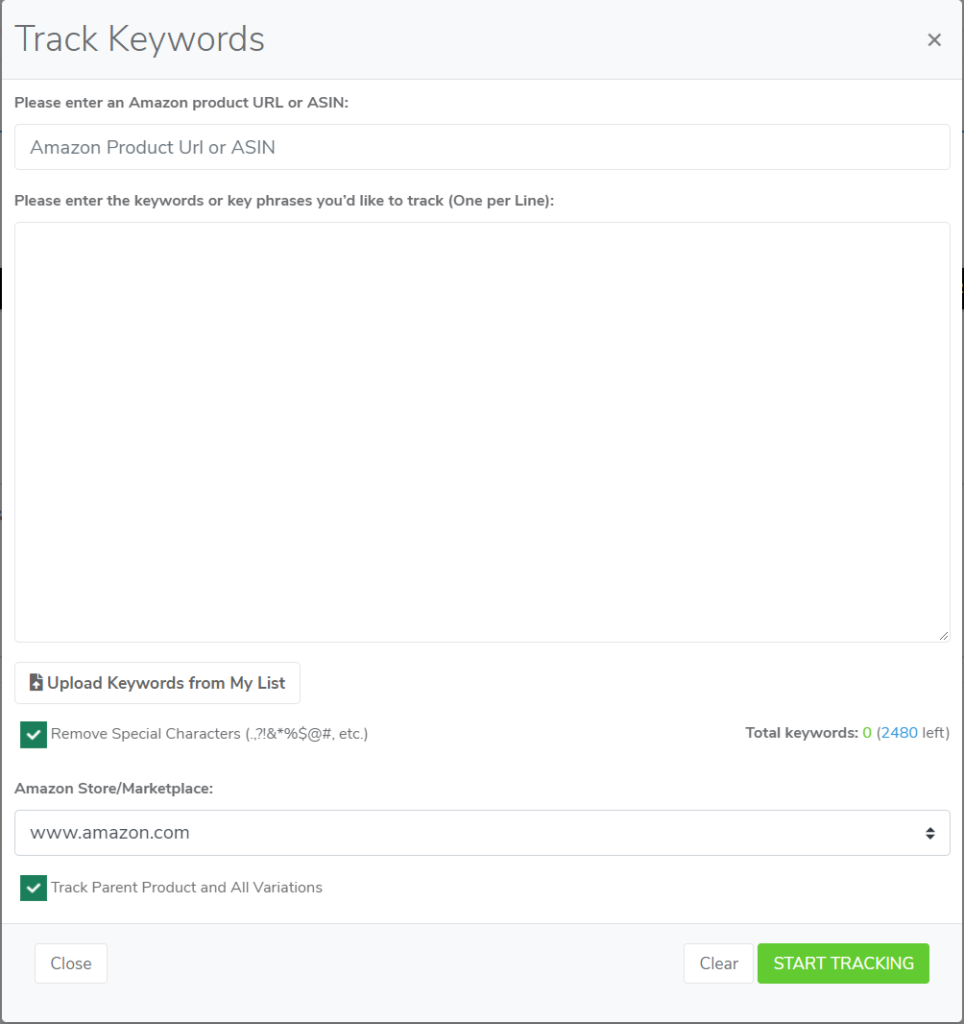Click the Amazon Store/Marketplace field label
This screenshot has width=964, height=1024.
tap(114, 788)
